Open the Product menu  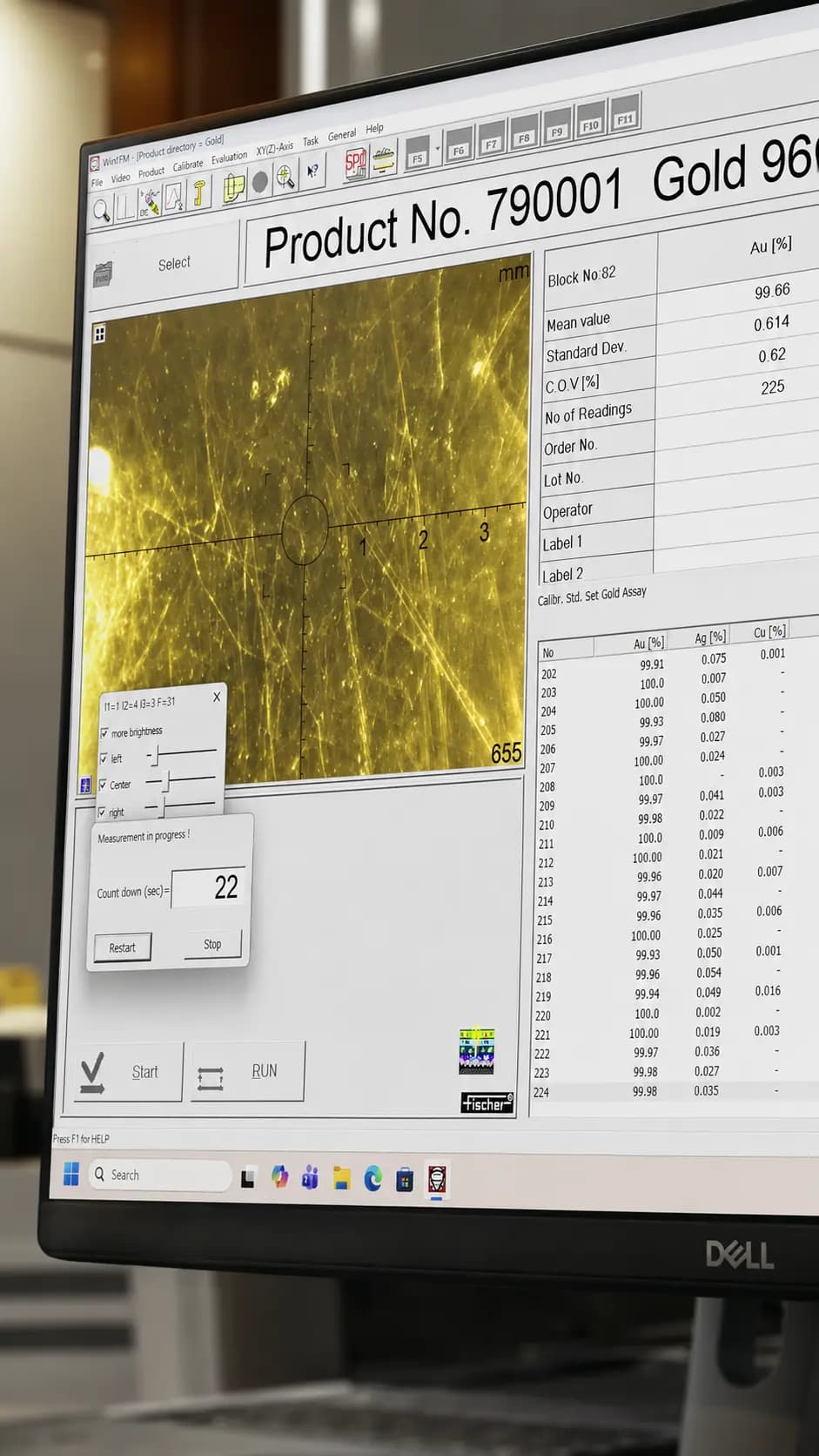click(151, 172)
